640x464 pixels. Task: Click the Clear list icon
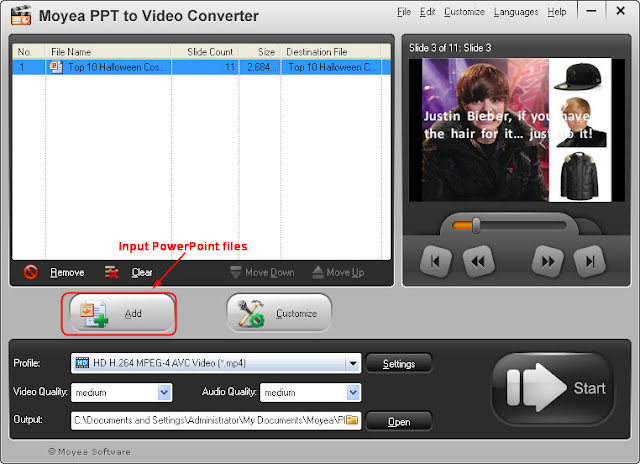pyautogui.click(x=111, y=272)
